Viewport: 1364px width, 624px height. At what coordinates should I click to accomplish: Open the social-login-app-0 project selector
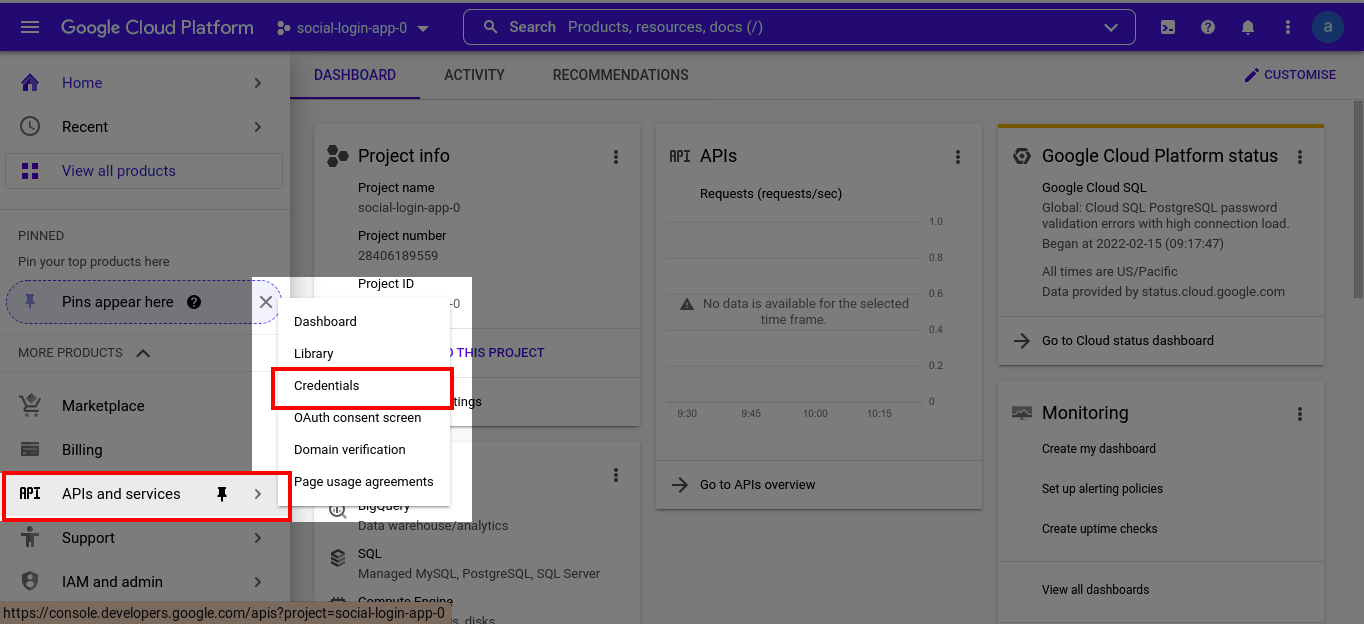[x=353, y=28]
